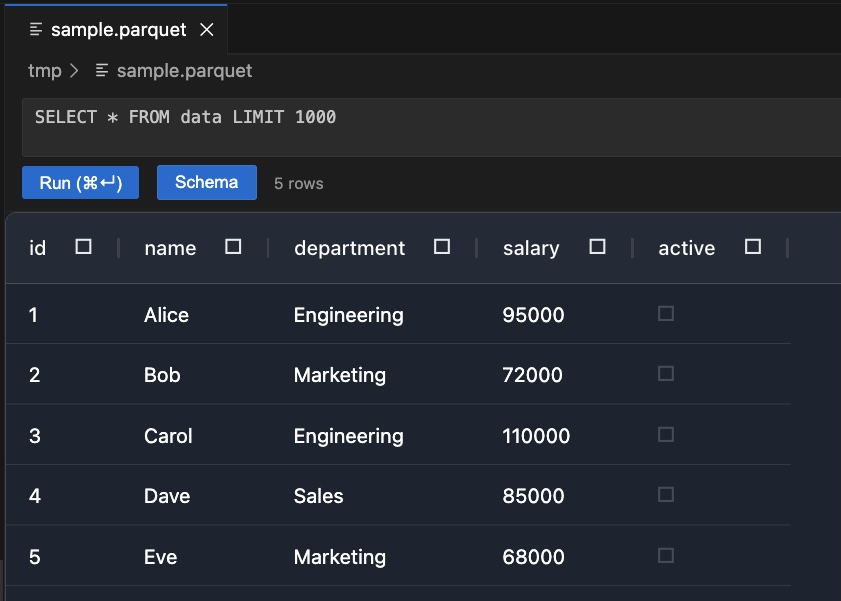
Task: Toggle the salary column header checkbox
Action: tap(597, 247)
